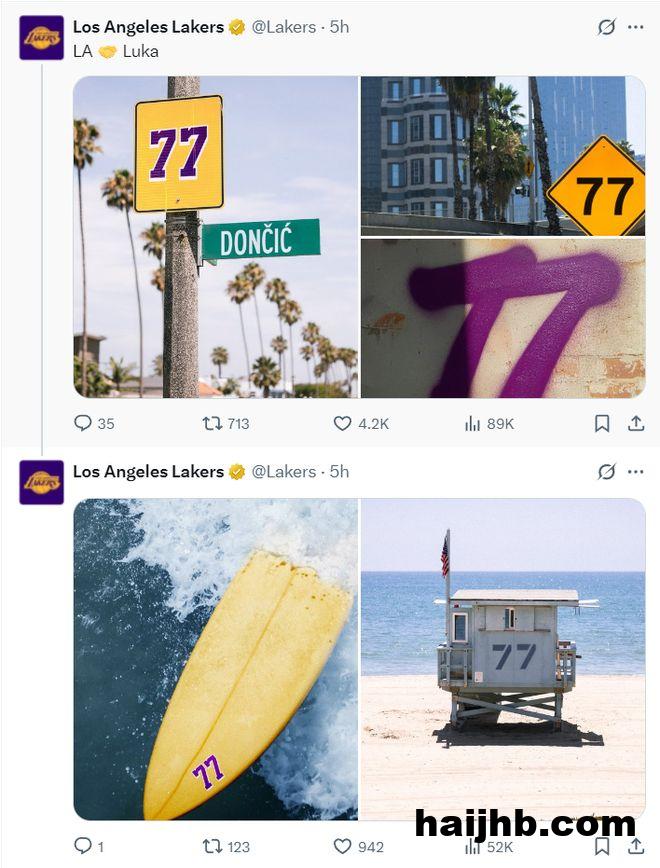The width and height of the screenshot is (660, 868).
Task: Like the tweet with 4.2K likes
Action: [343, 424]
